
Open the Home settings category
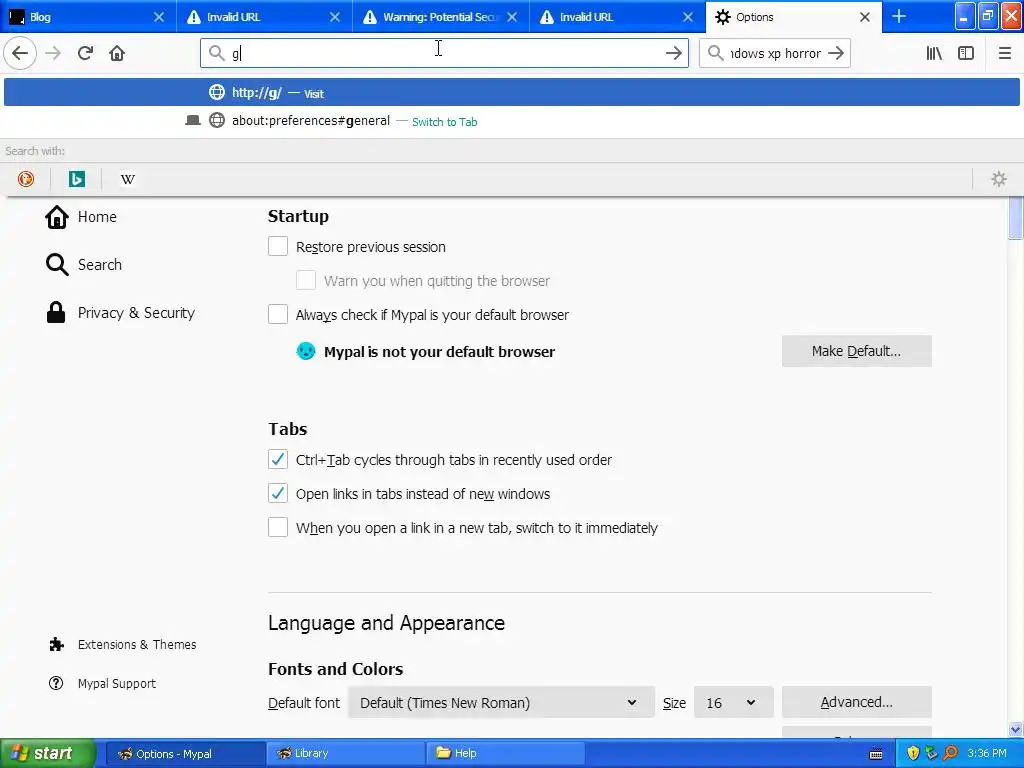pyautogui.click(x=81, y=217)
